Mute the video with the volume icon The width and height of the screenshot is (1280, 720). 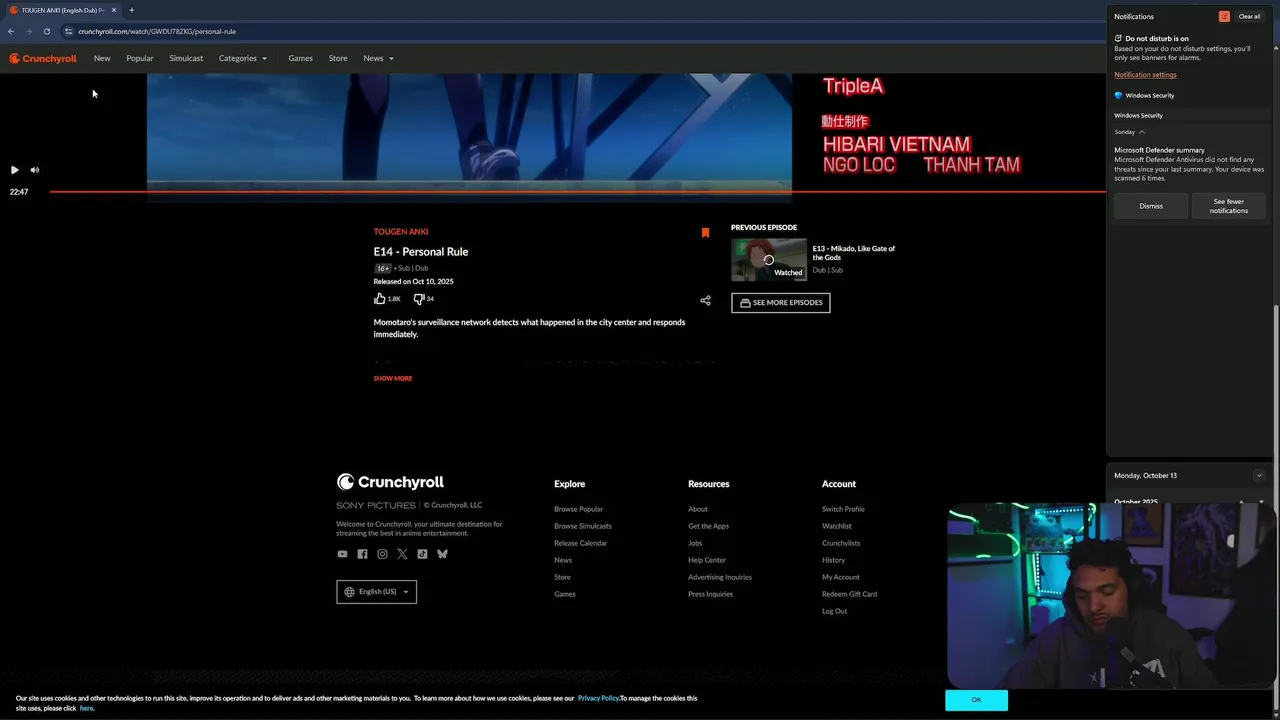pos(34,170)
